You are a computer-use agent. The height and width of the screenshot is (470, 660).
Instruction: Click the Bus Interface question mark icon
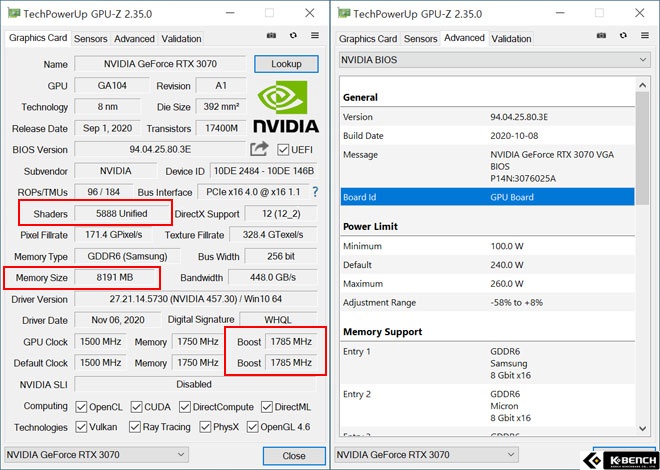(x=315, y=192)
